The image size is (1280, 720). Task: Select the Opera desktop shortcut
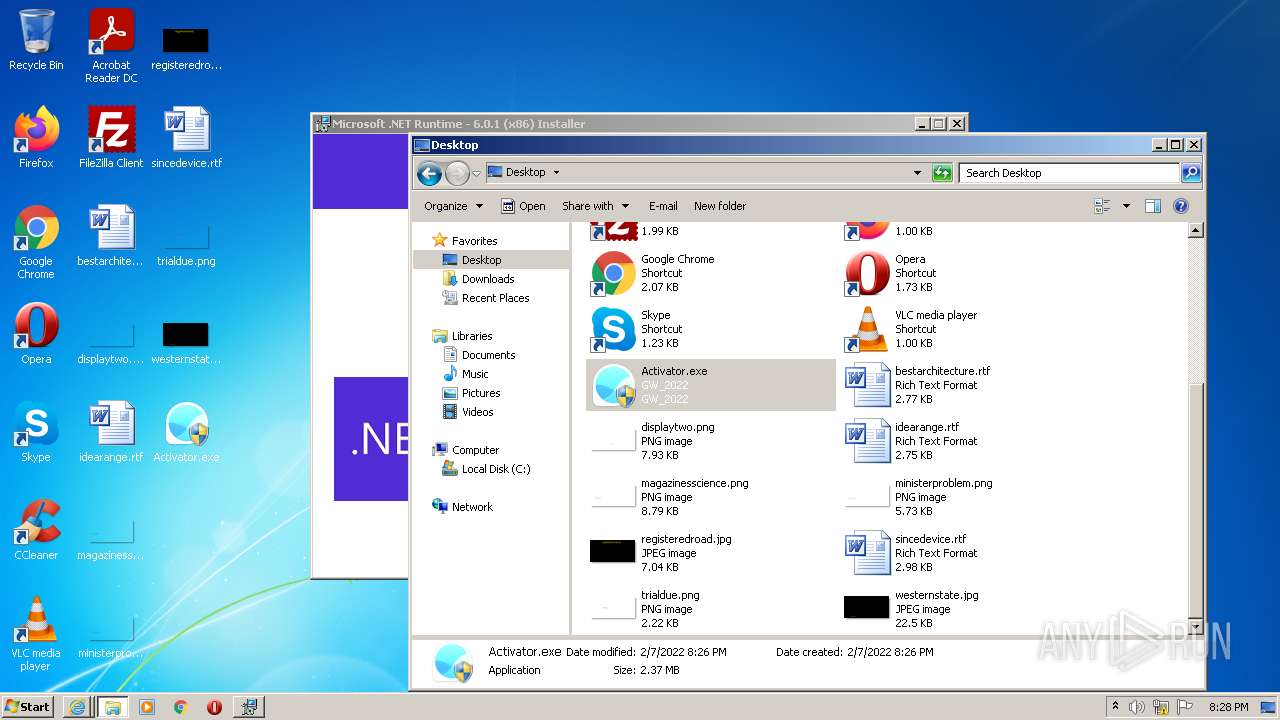(36, 334)
